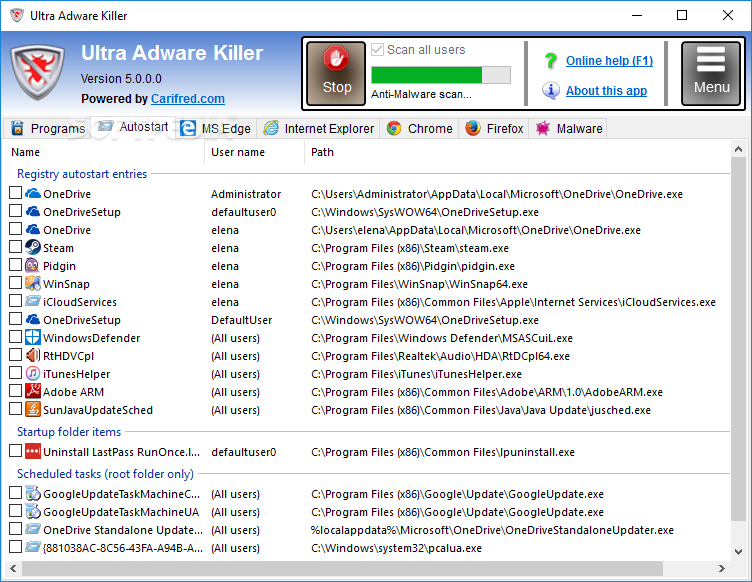Check the iCloudServices entry checkbox

15,301
